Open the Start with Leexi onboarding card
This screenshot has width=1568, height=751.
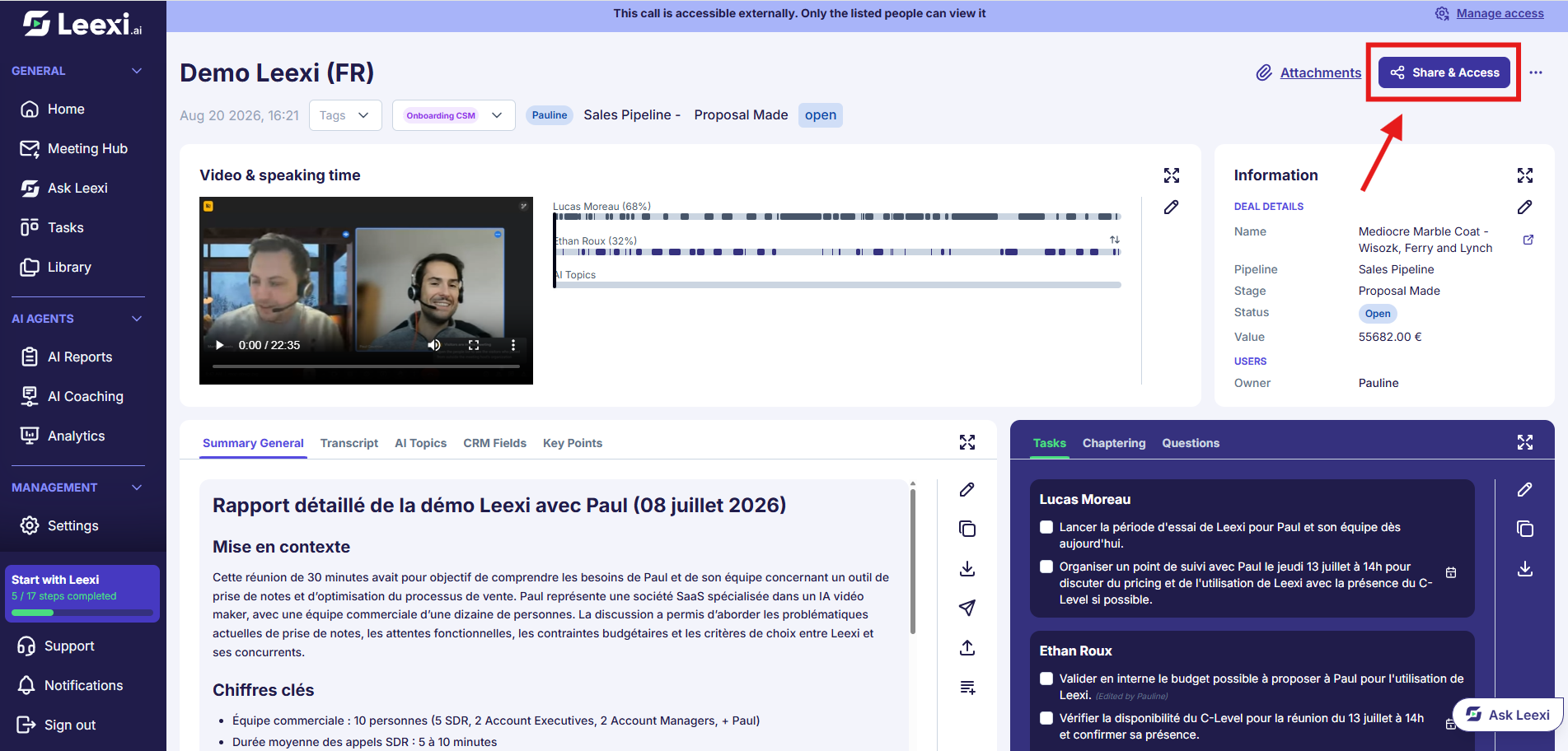click(x=82, y=593)
